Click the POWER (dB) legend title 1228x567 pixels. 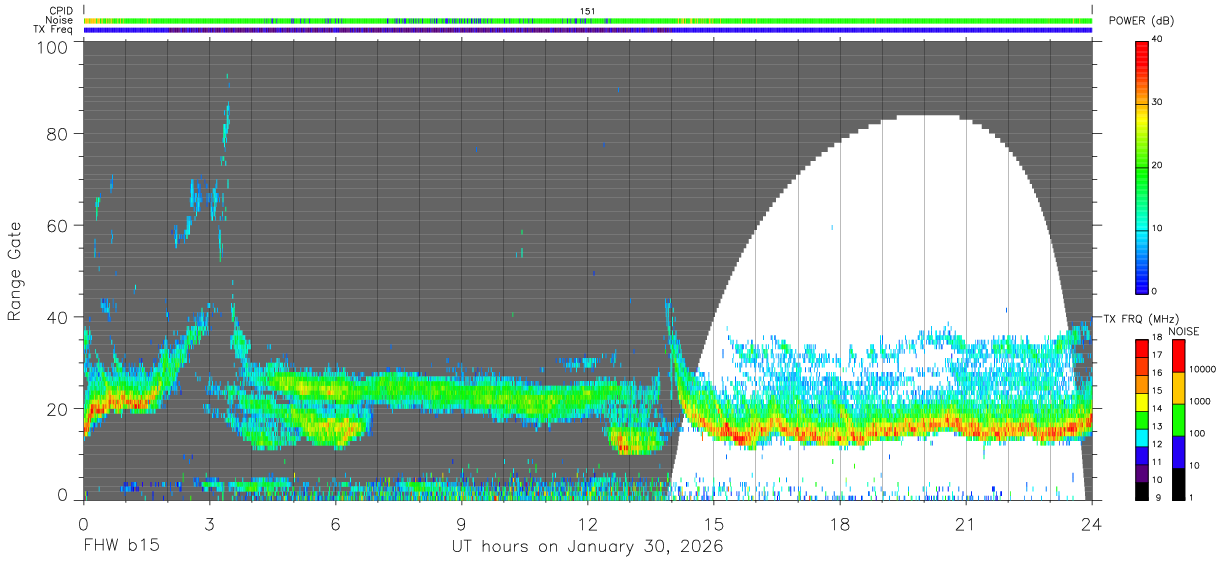coord(1142,21)
